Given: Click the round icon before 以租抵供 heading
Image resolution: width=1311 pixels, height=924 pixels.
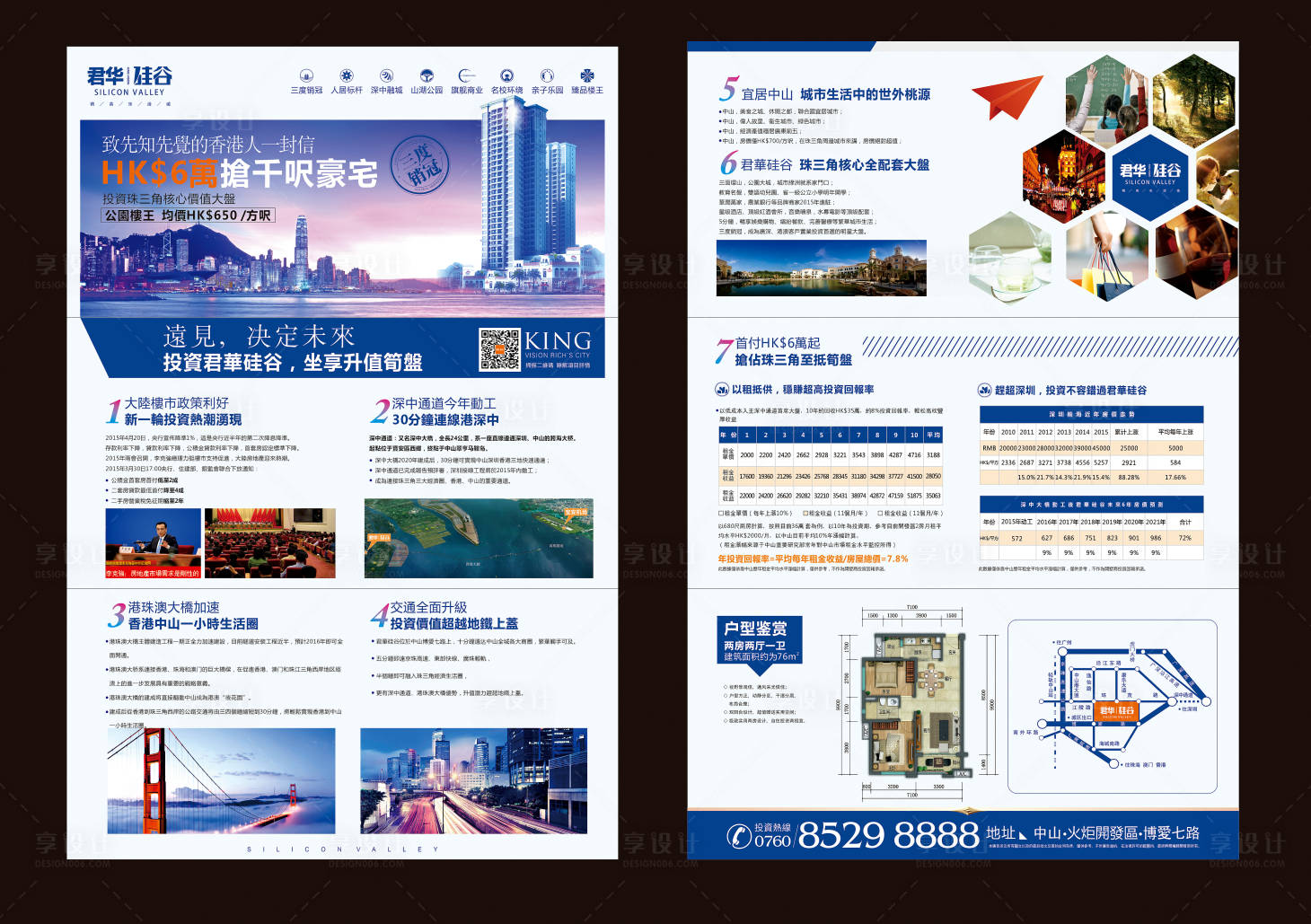Looking at the screenshot, I should click(x=721, y=390).
